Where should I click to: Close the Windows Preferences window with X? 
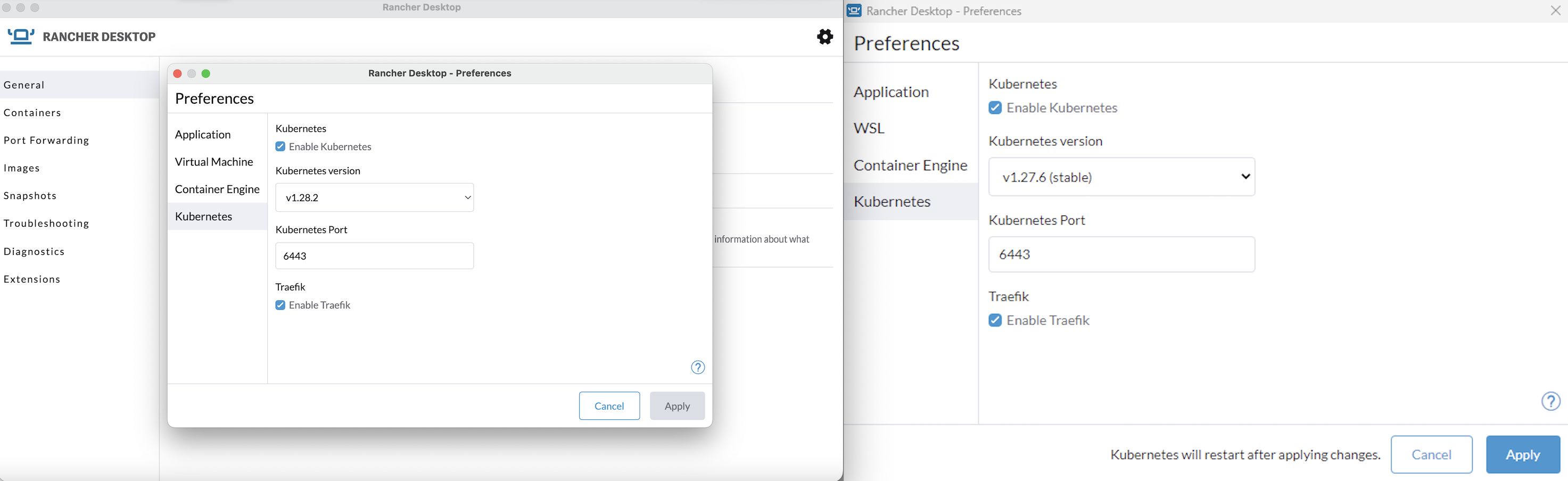tap(1555, 11)
